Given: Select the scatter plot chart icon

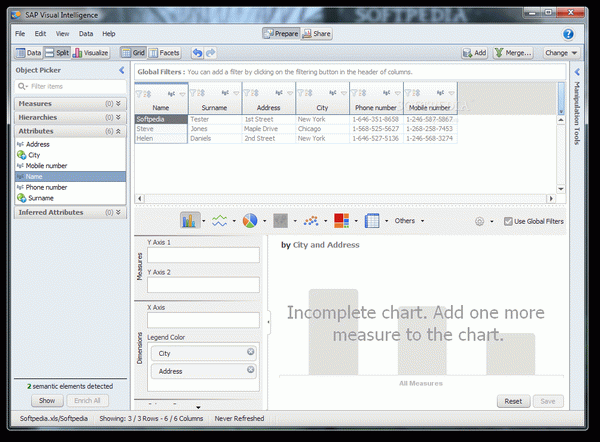Looking at the screenshot, I should (x=311, y=221).
